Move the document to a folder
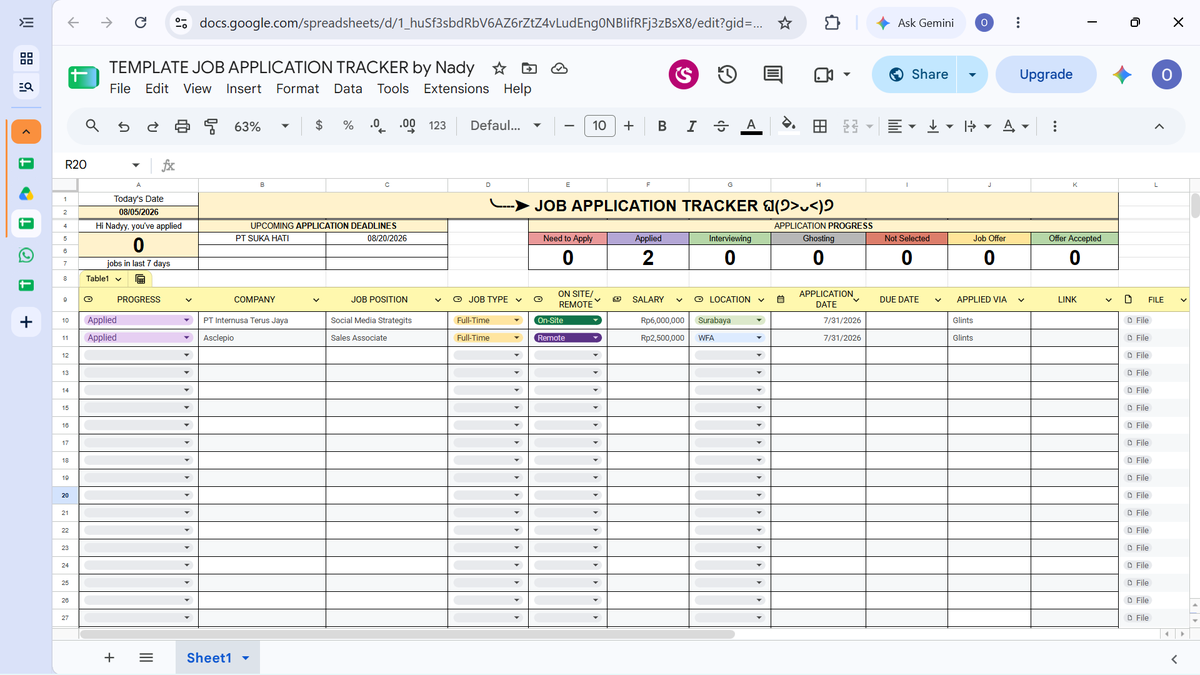This screenshot has width=1200, height=675. pyautogui.click(x=530, y=68)
